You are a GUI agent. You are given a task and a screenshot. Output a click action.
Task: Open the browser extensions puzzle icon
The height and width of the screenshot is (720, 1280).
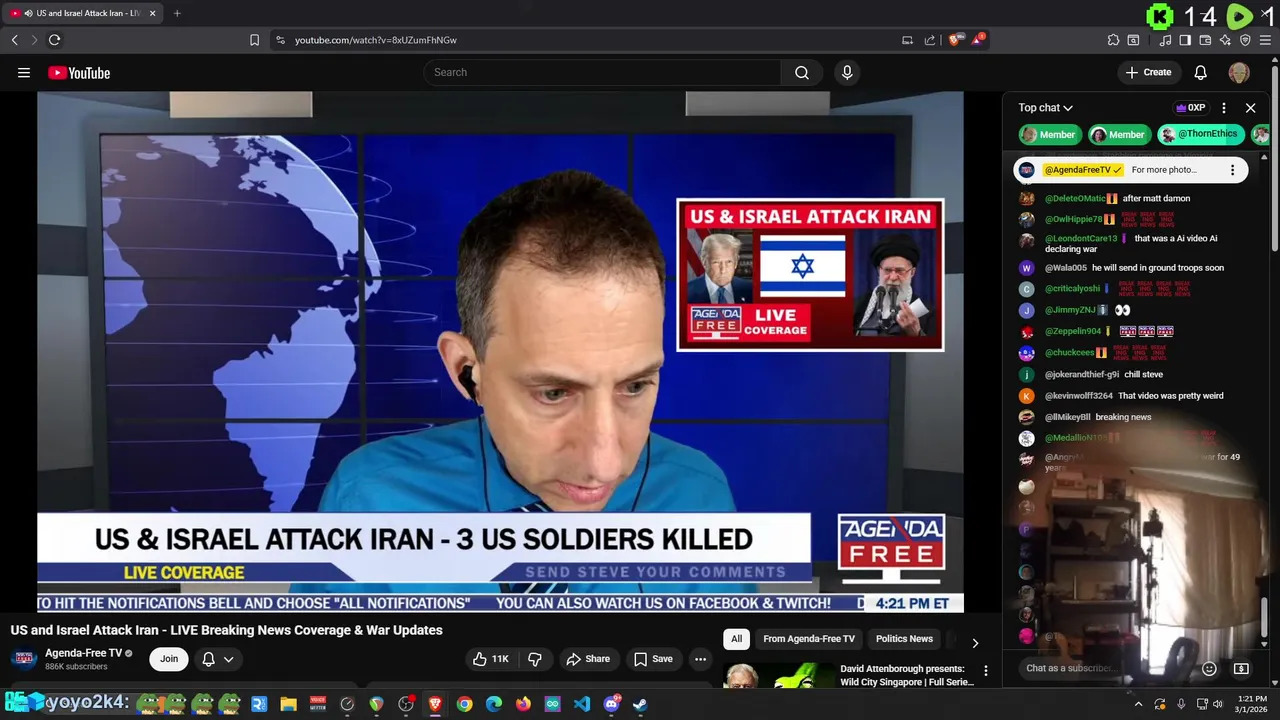point(1113,40)
